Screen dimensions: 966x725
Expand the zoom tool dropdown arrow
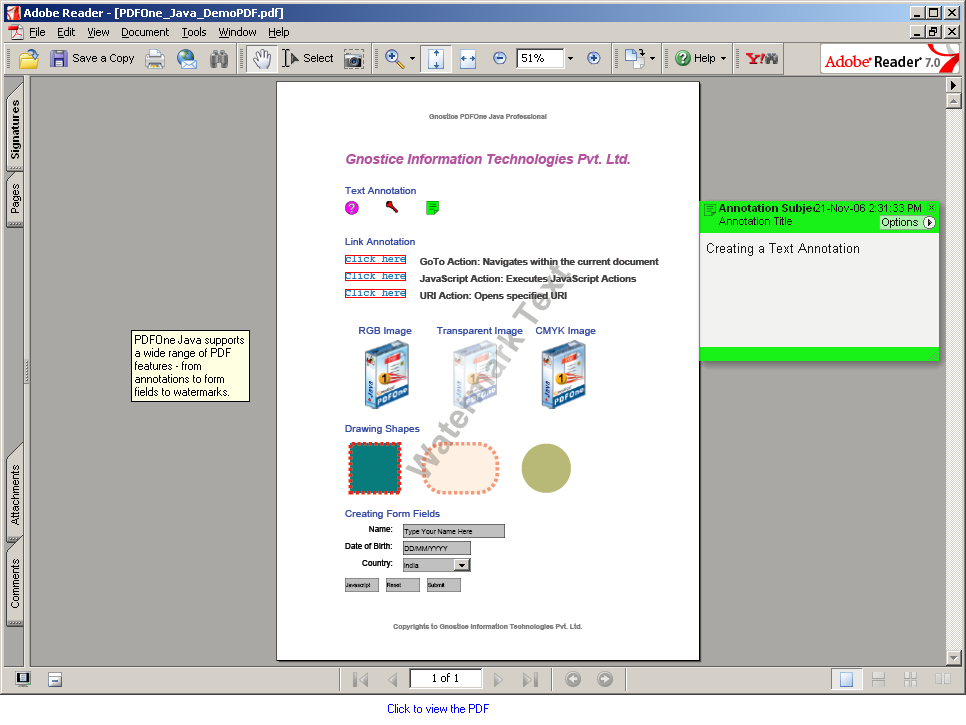412,59
